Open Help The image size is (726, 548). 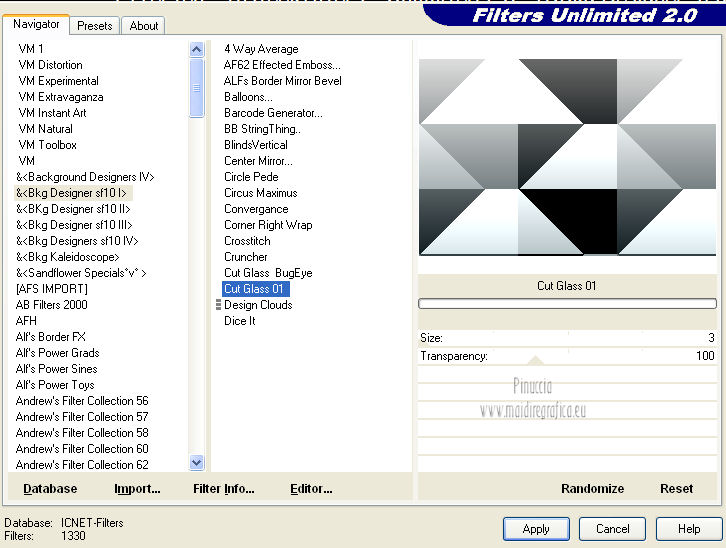click(x=688, y=529)
